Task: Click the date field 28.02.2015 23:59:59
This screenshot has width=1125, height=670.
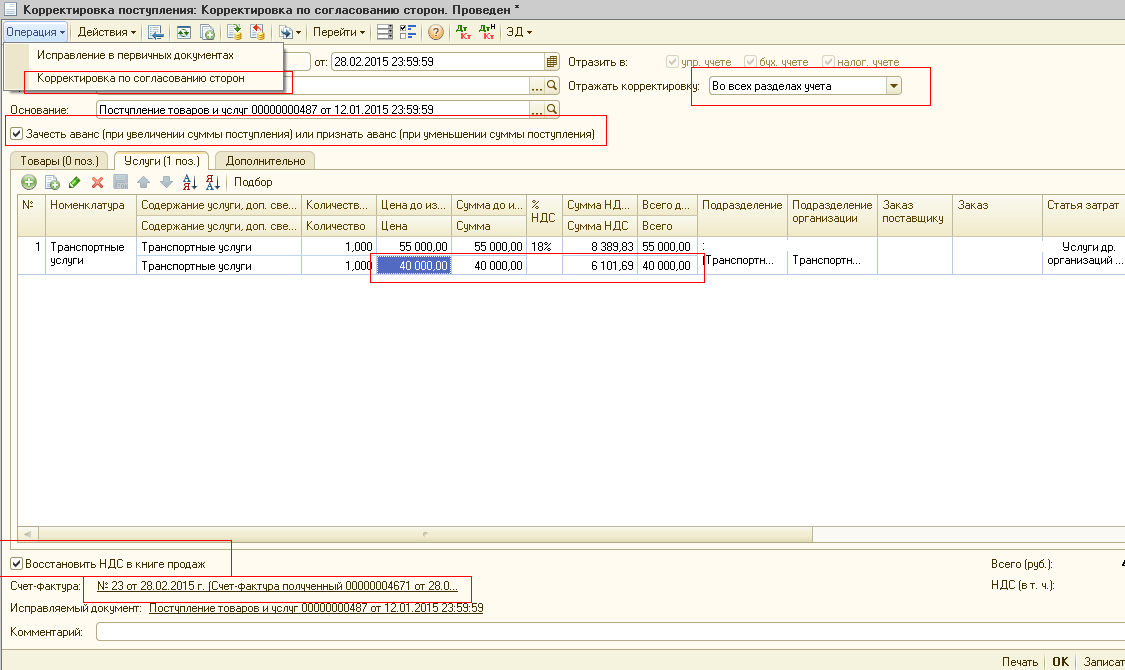Action: coord(438,62)
